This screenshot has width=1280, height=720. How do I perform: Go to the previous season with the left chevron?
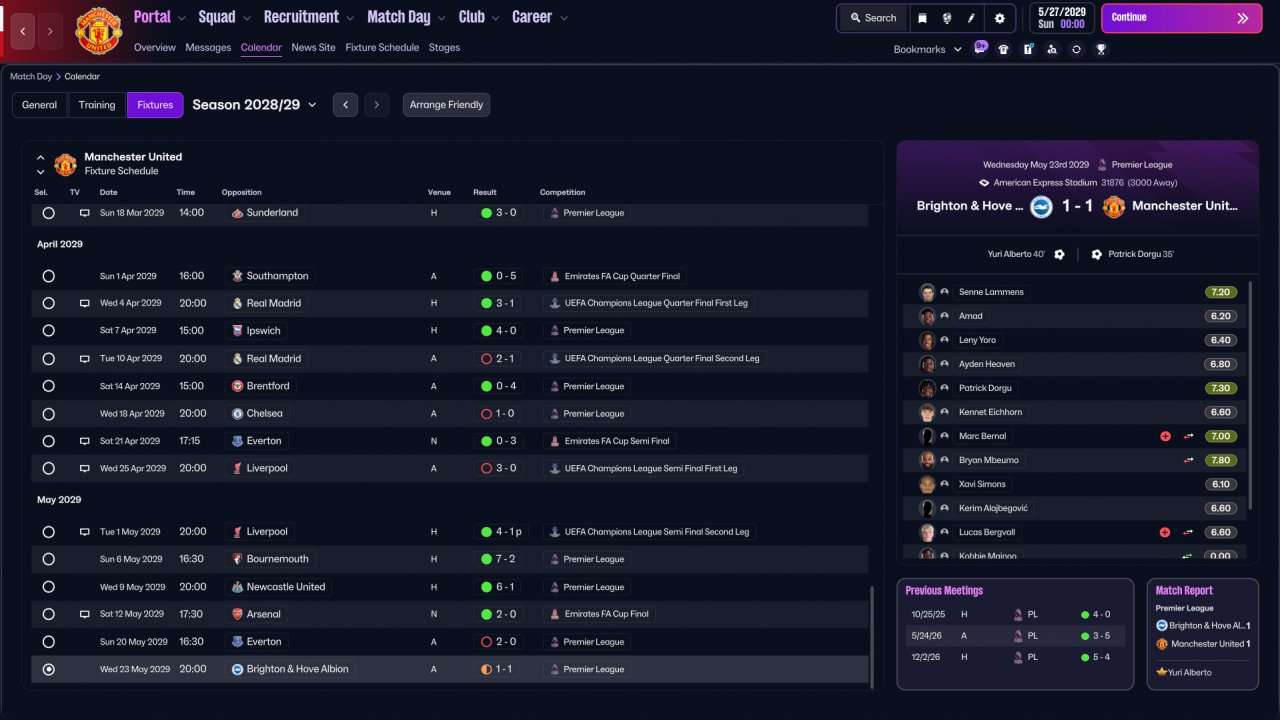(x=345, y=105)
